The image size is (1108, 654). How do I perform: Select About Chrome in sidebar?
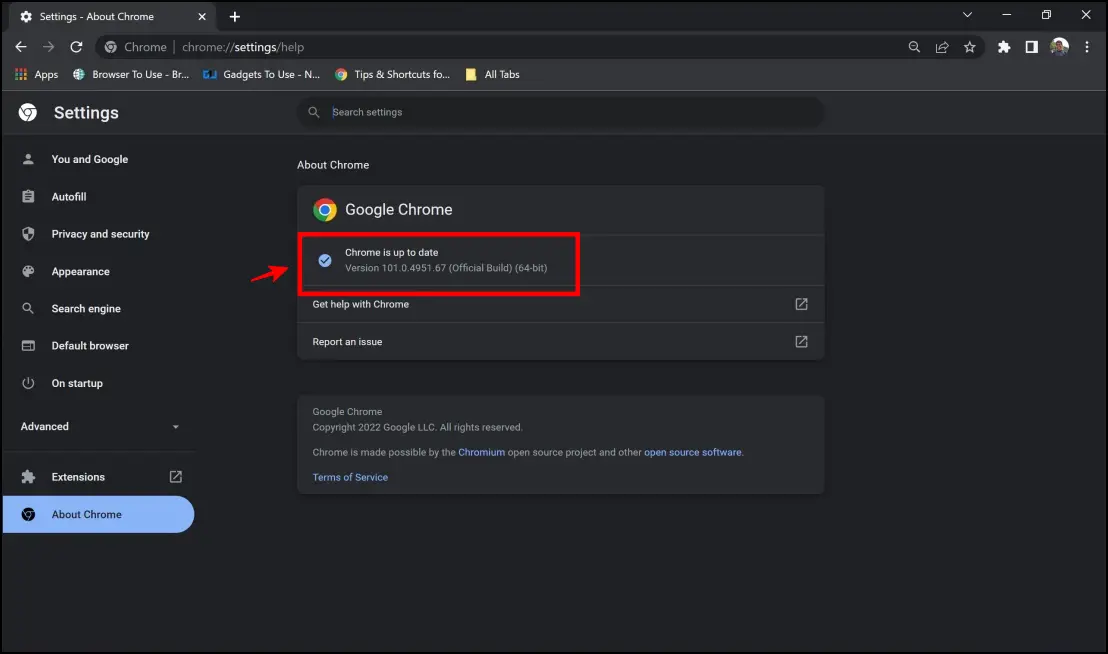pos(99,515)
